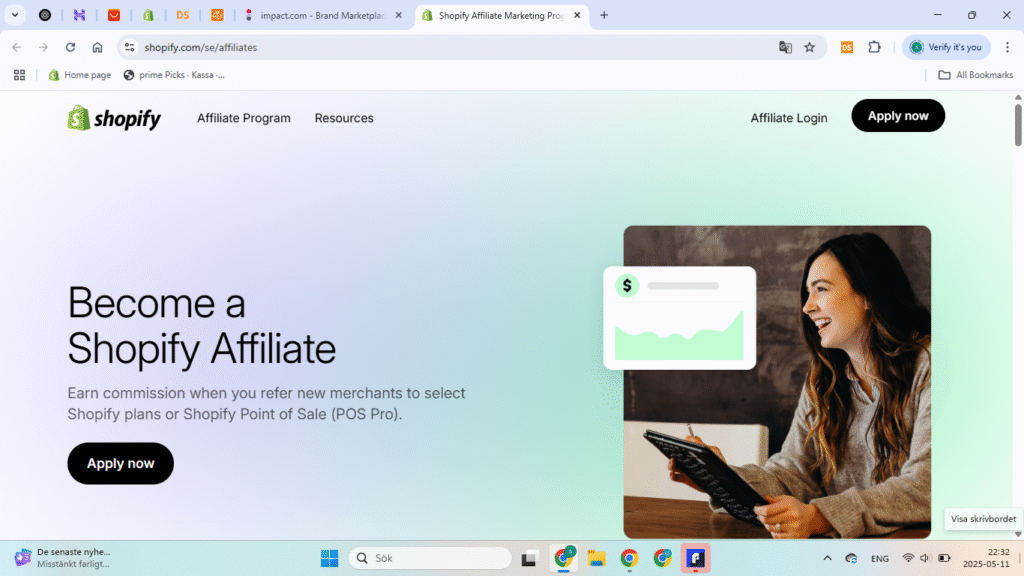Go to Affiliate Login
The width and height of the screenshot is (1024, 576).
click(788, 118)
